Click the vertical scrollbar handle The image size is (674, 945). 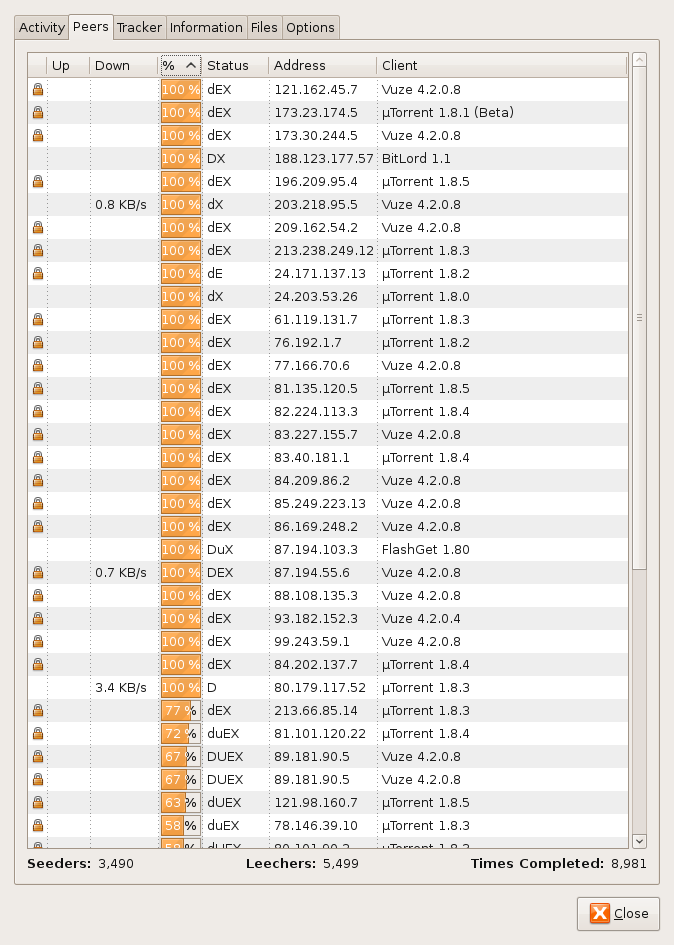(639, 318)
